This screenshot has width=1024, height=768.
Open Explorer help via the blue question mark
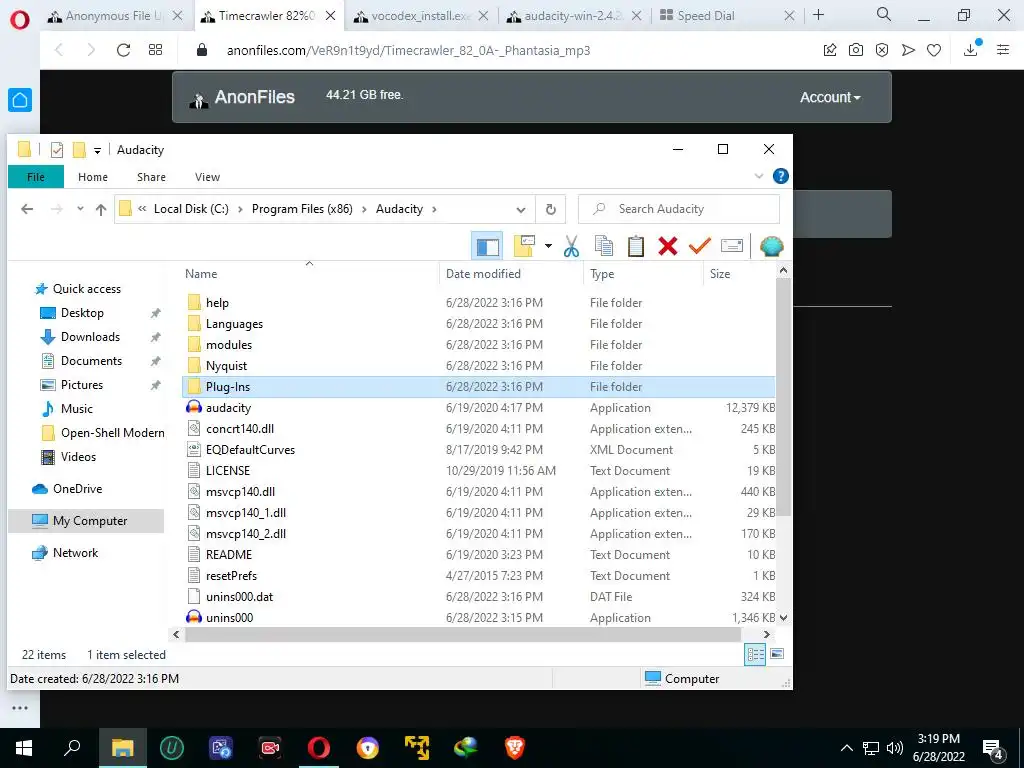pyautogui.click(x=780, y=176)
